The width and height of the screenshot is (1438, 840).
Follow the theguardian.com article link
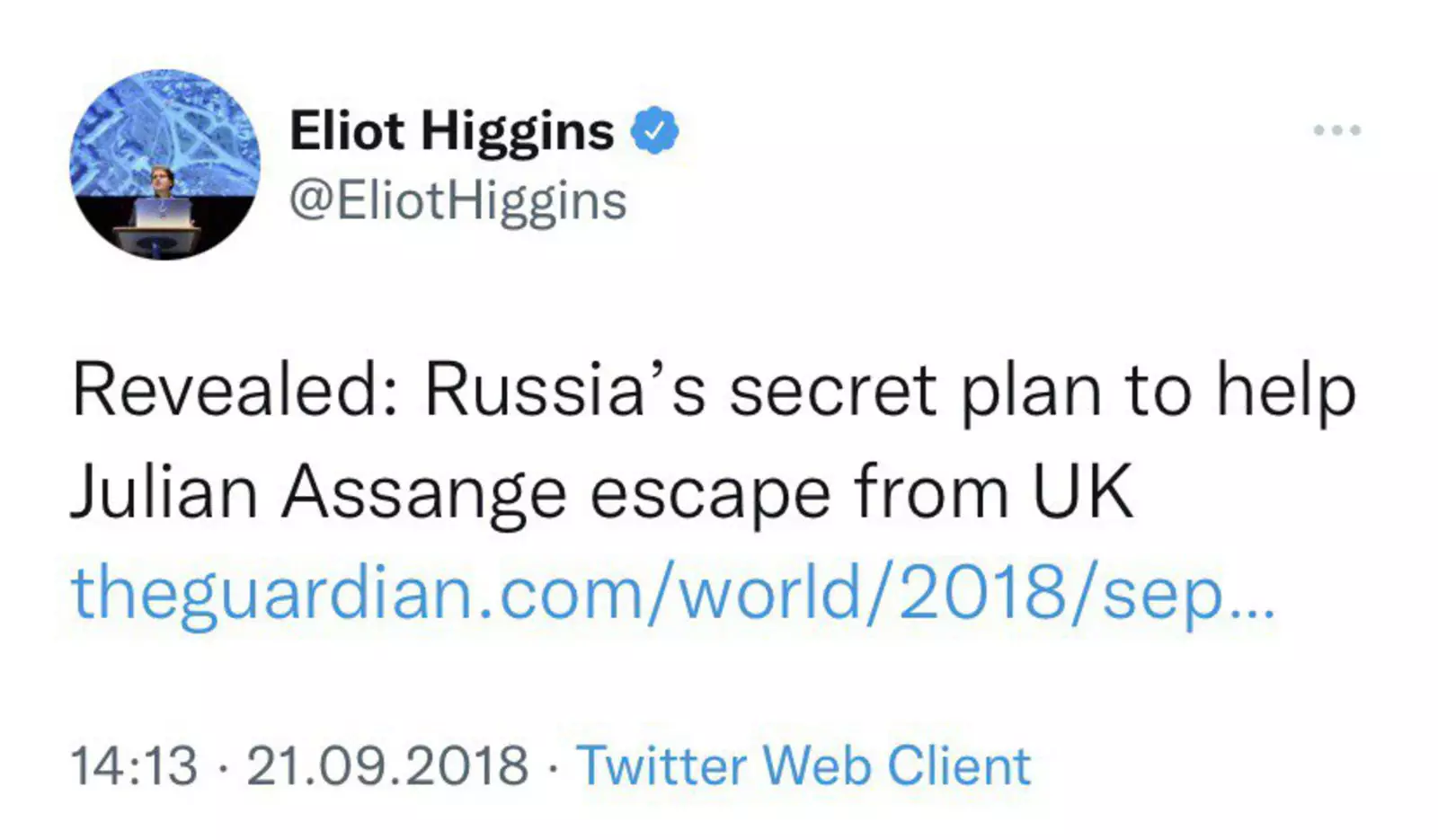point(672,594)
